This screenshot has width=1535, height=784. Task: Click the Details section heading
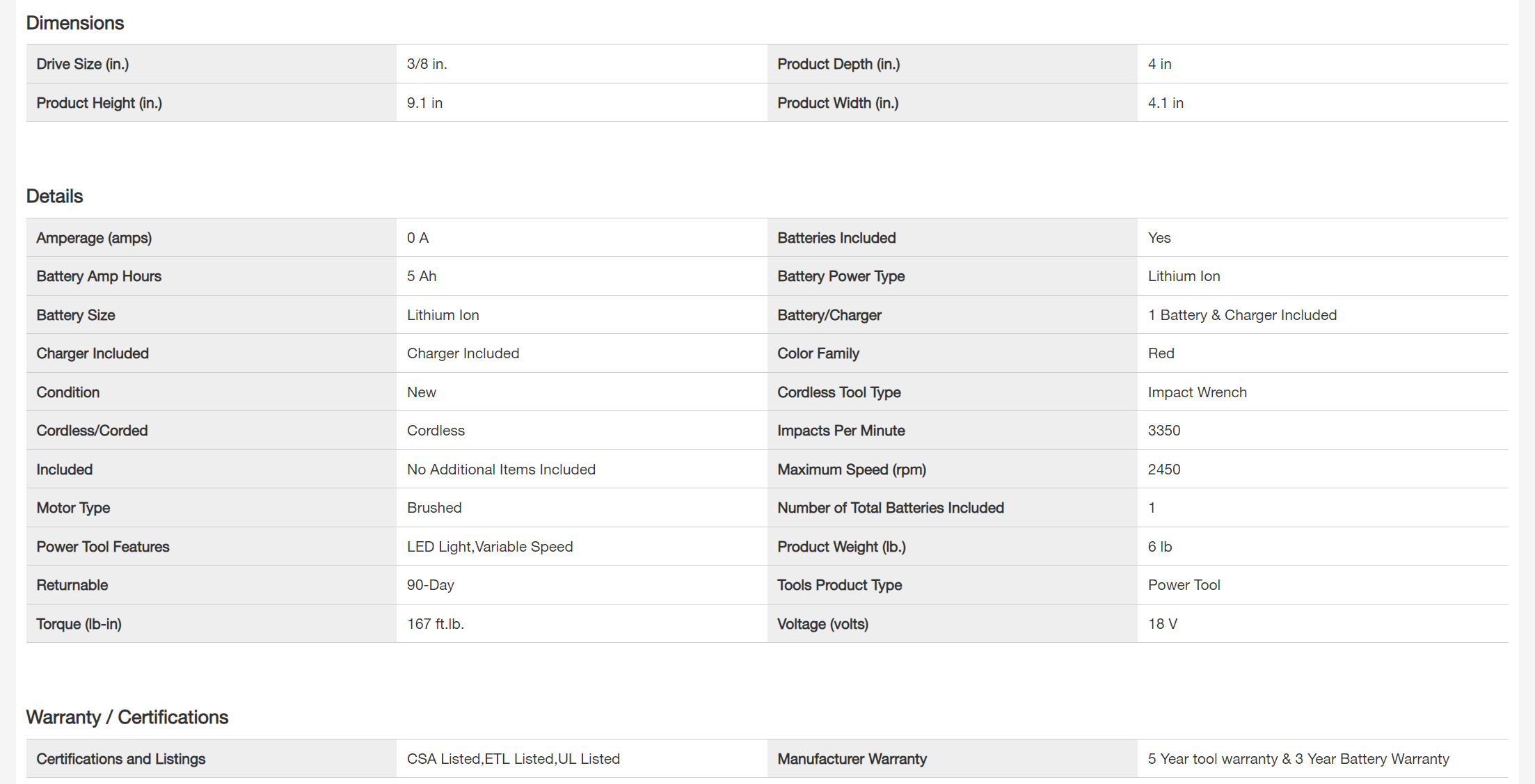tap(54, 196)
